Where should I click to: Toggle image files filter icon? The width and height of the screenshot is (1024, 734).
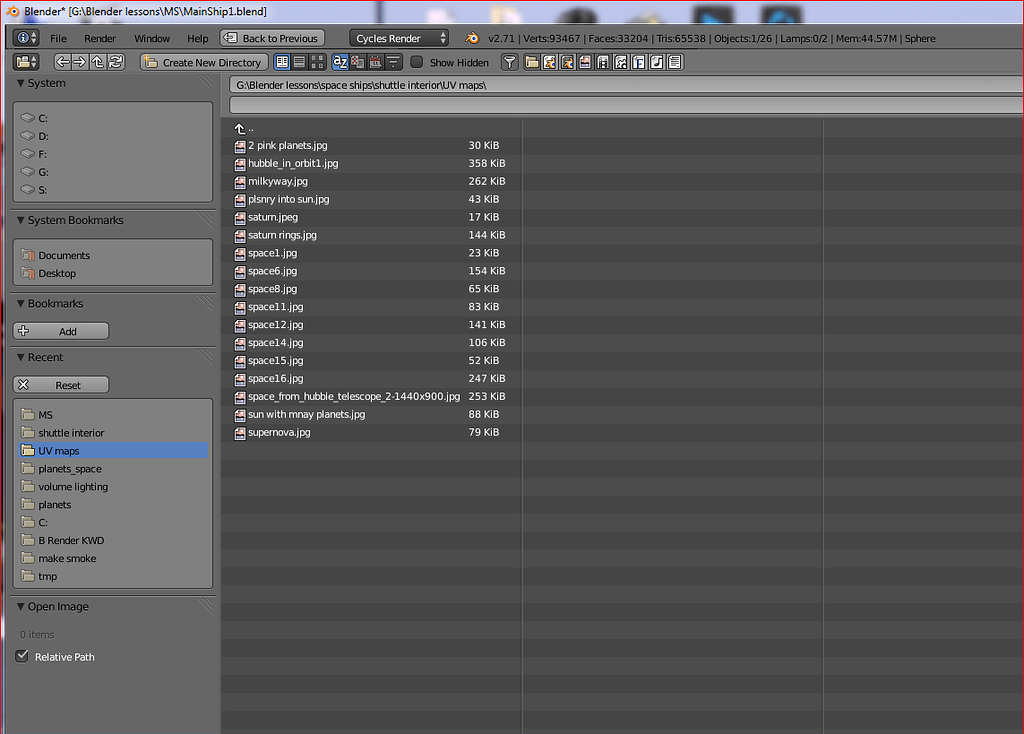tap(585, 62)
